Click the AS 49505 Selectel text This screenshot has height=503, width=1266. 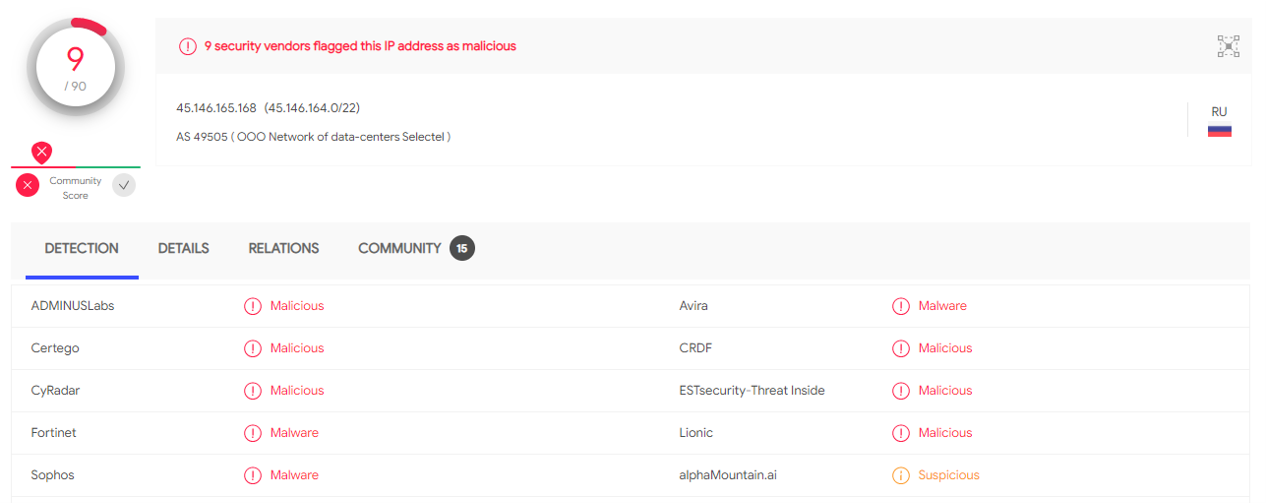pyautogui.click(x=313, y=137)
